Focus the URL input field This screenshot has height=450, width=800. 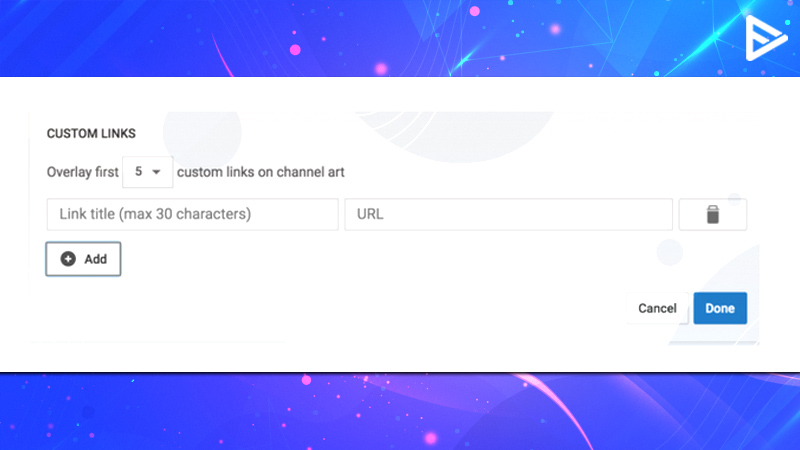508,214
